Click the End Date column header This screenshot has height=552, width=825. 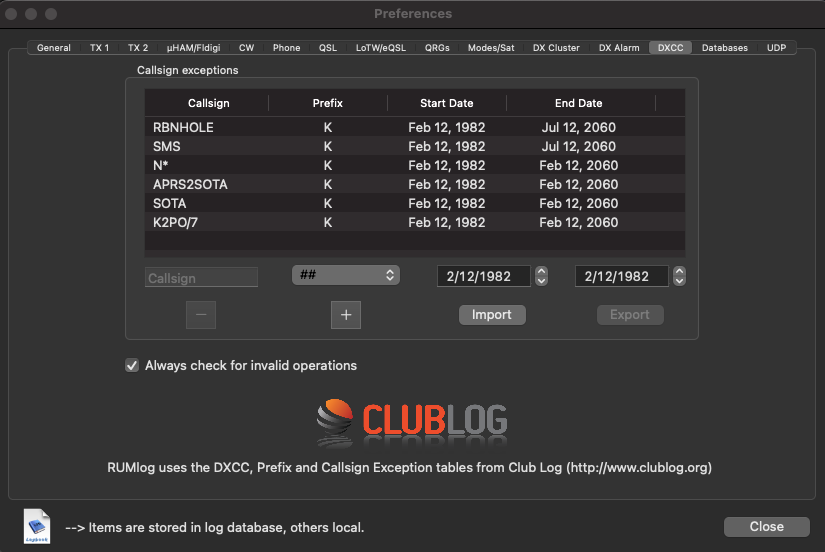pyautogui.click(x=578, y=103)
